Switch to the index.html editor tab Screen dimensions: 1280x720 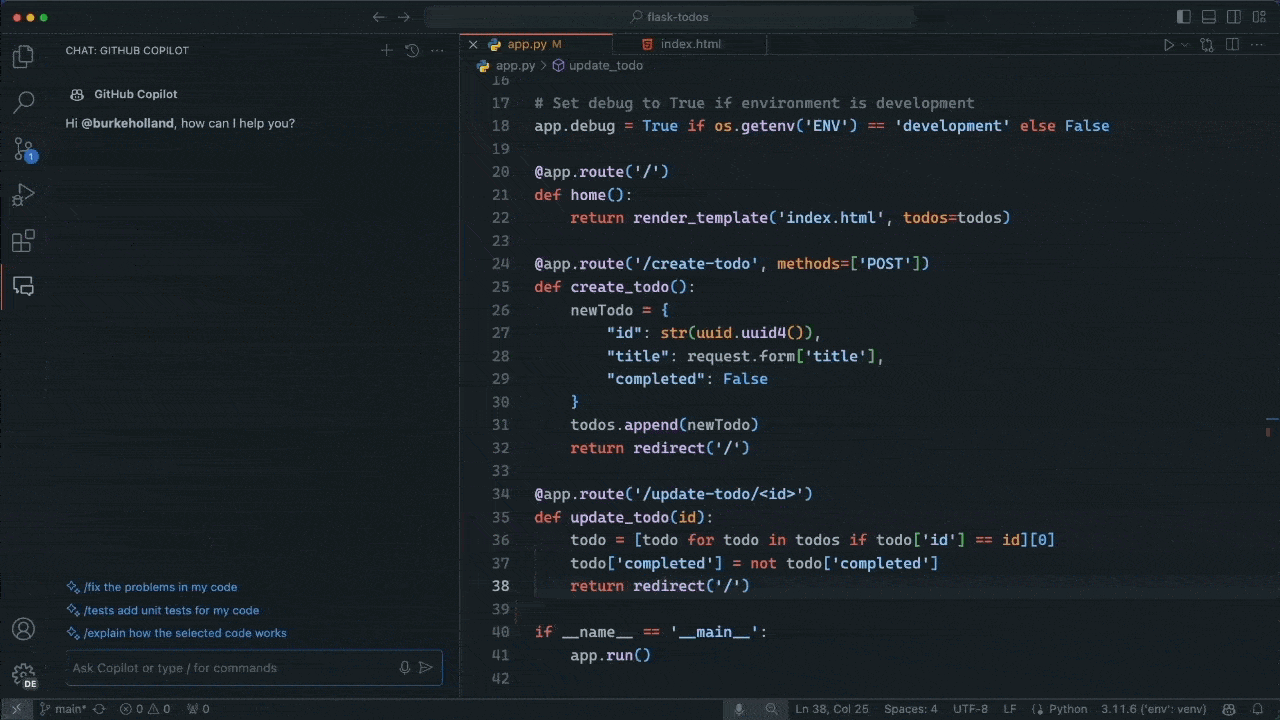click(x=690, y=44)
